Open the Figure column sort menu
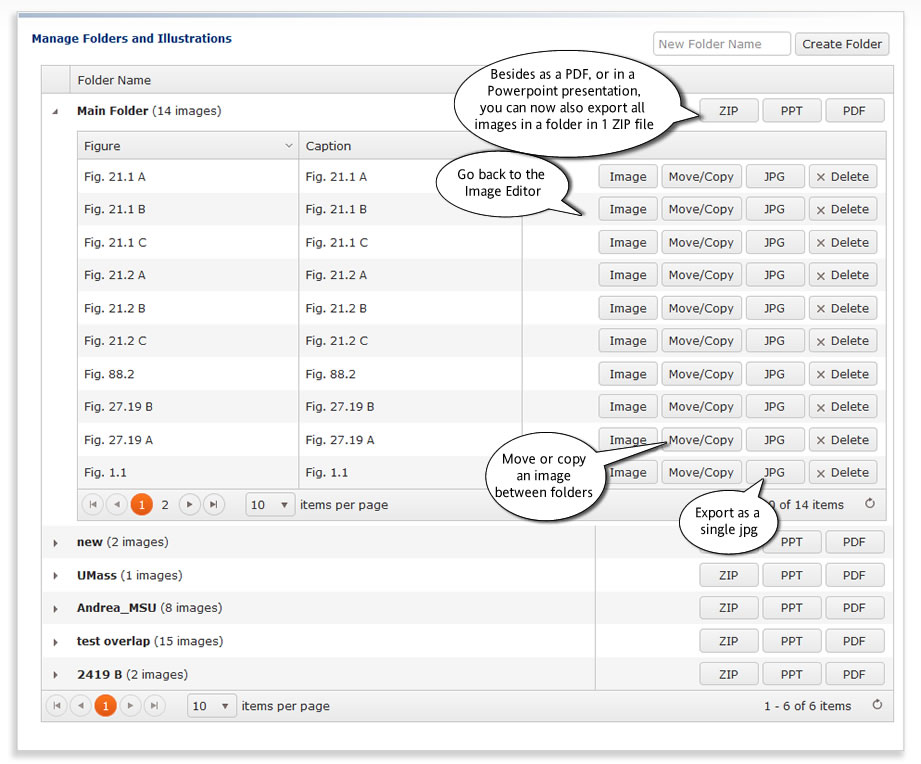 pyautogui.click(x=289, y=146)
